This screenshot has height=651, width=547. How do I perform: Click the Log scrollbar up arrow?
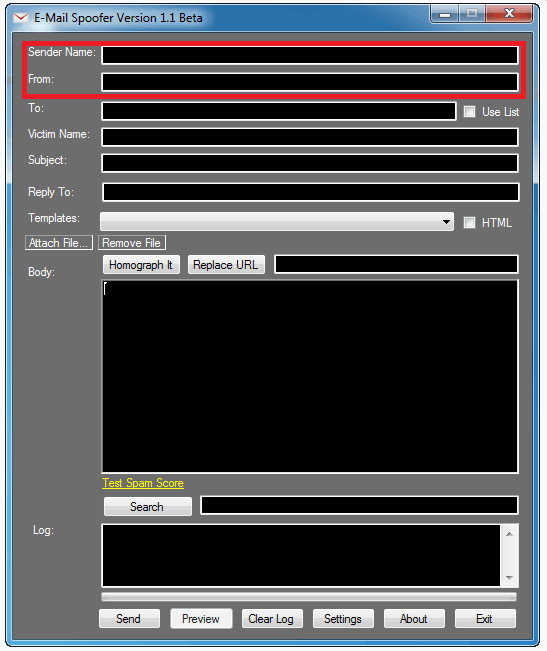coord(510,534)
